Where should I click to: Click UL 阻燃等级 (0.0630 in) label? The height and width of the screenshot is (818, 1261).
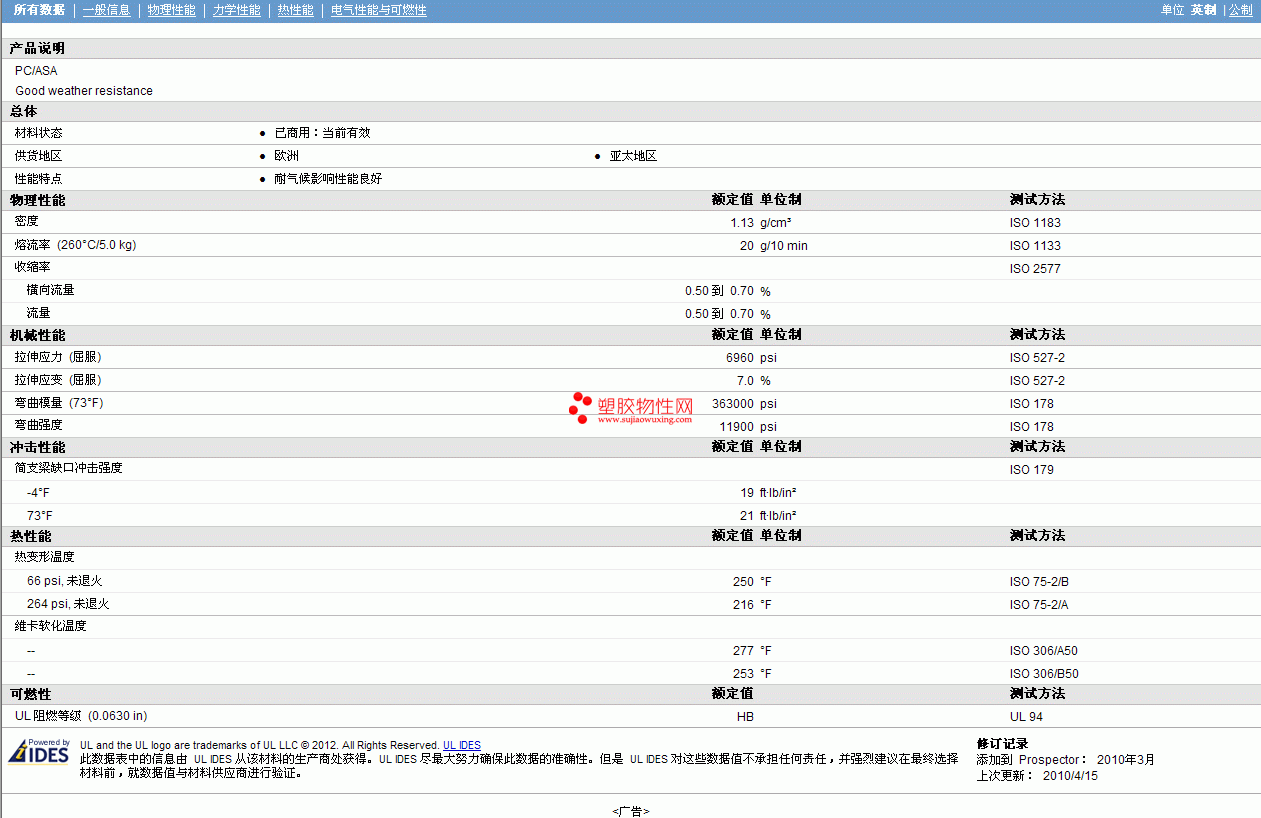pyautogui.click(x=81, y=716)
